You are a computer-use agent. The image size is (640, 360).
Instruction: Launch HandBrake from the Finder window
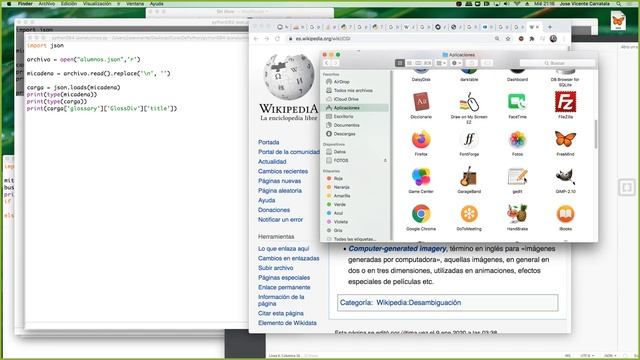pyautogui.click(x=517, y=214)
